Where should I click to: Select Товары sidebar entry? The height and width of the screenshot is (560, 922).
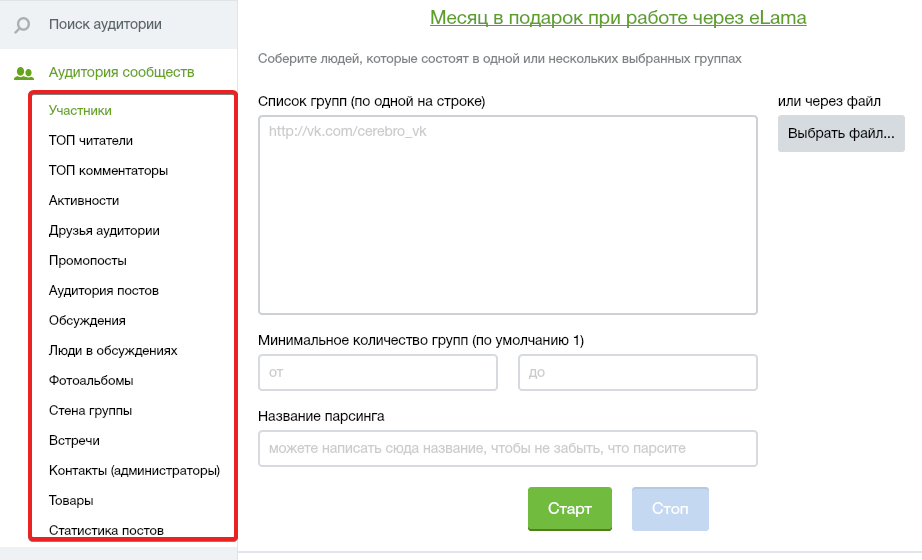71,501
